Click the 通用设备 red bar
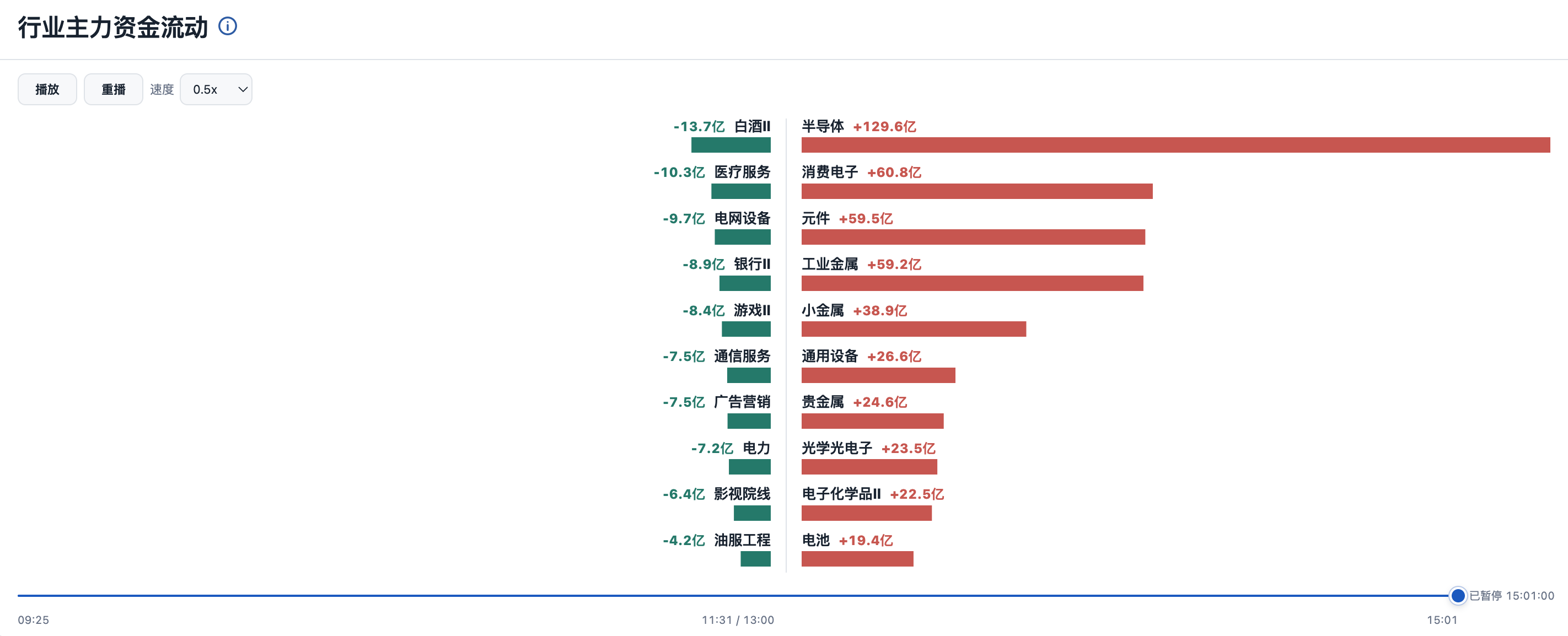Screen dimensions: 1568x636 click(x=878, y=375)
